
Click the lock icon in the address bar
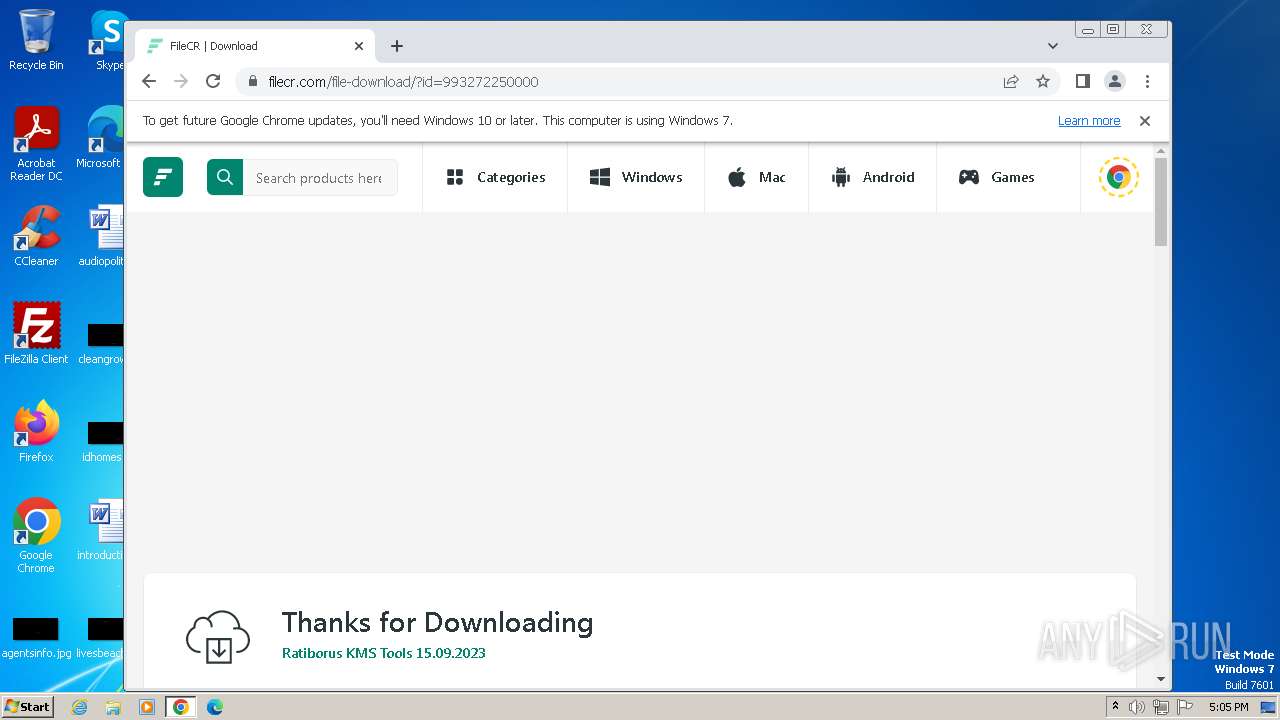click(253, 81)
